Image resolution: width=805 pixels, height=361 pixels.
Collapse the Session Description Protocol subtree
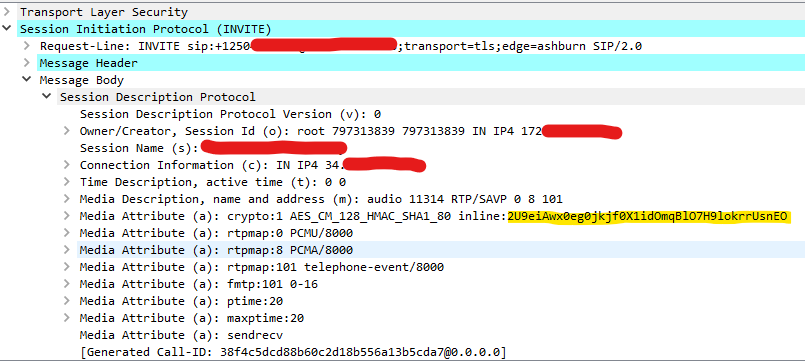tap(47, 97)
